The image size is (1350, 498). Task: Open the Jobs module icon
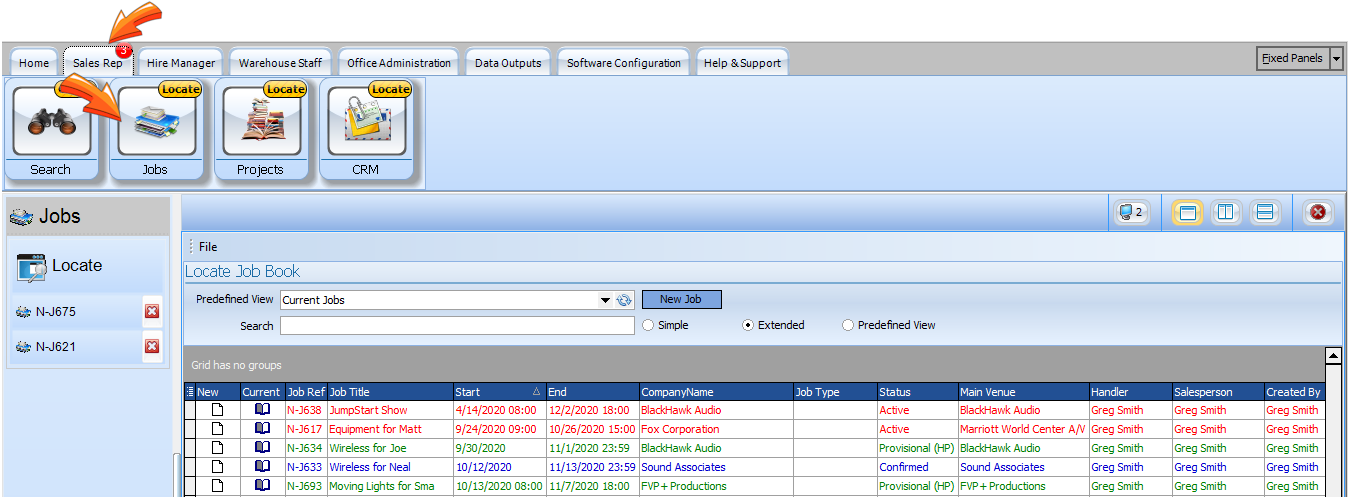pyautogui.click(x=156, y=123)
